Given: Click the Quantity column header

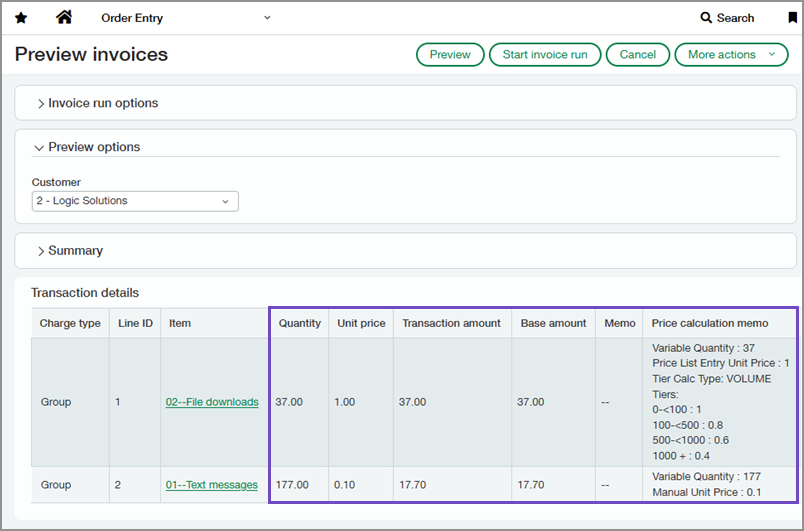Looking at the screenshot, I should point(299,323).
